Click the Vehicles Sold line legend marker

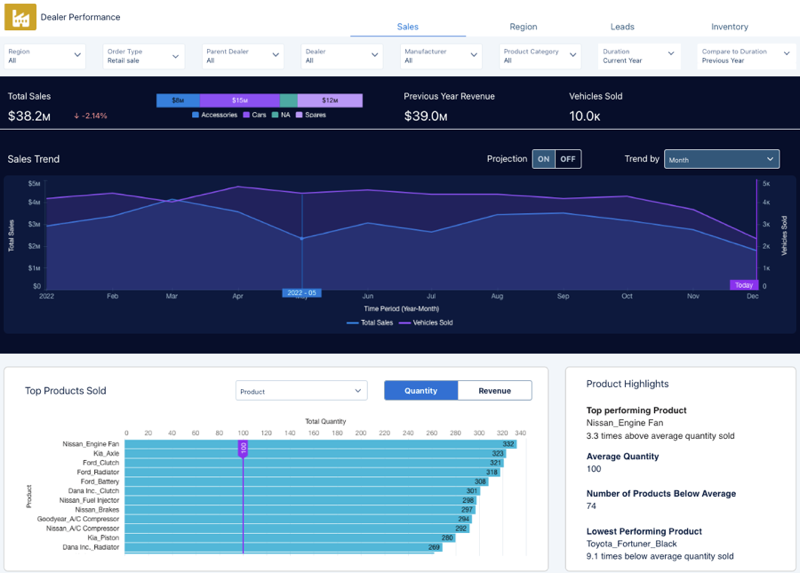point(405,323)
